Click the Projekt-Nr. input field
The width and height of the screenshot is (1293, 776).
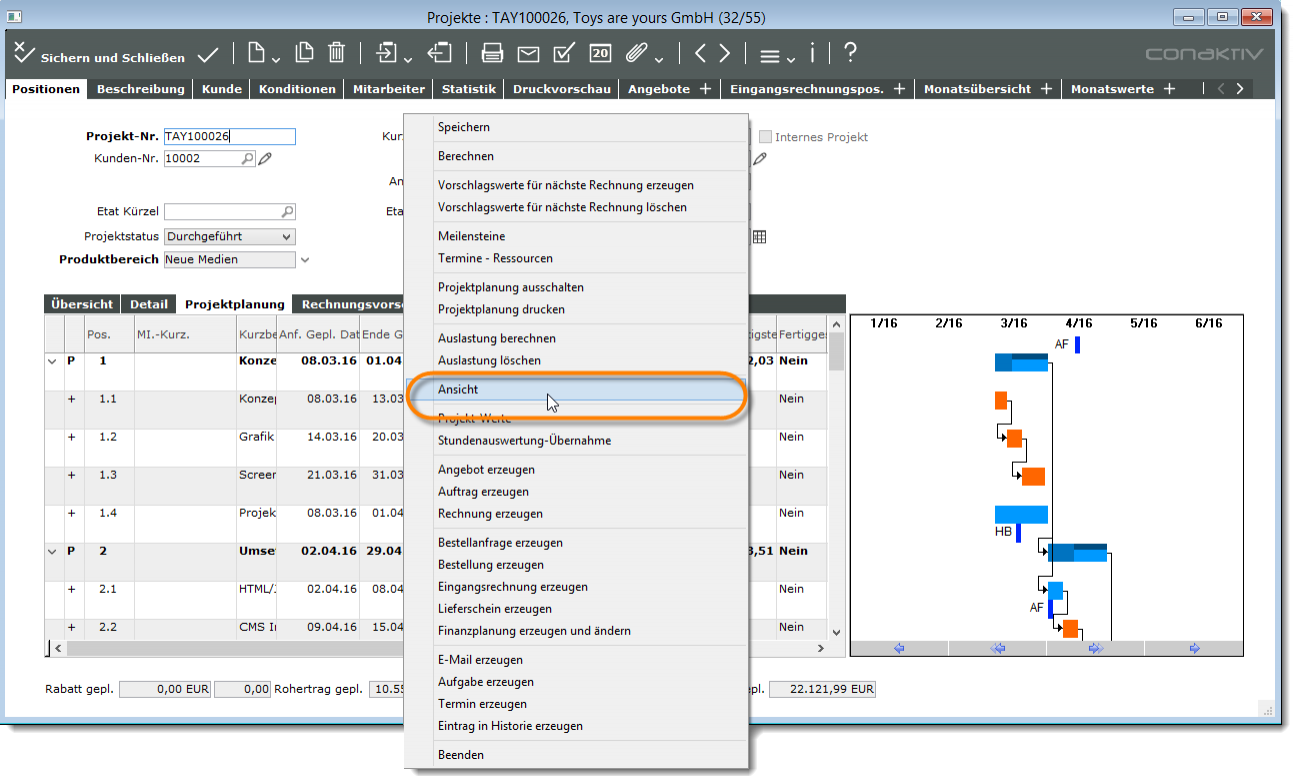(229, 137)
